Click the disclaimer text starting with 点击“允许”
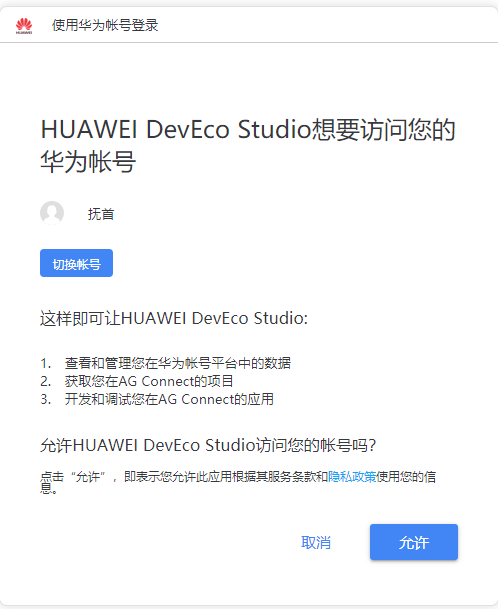Viewport: 498px width, 609px height. [238, 482]
